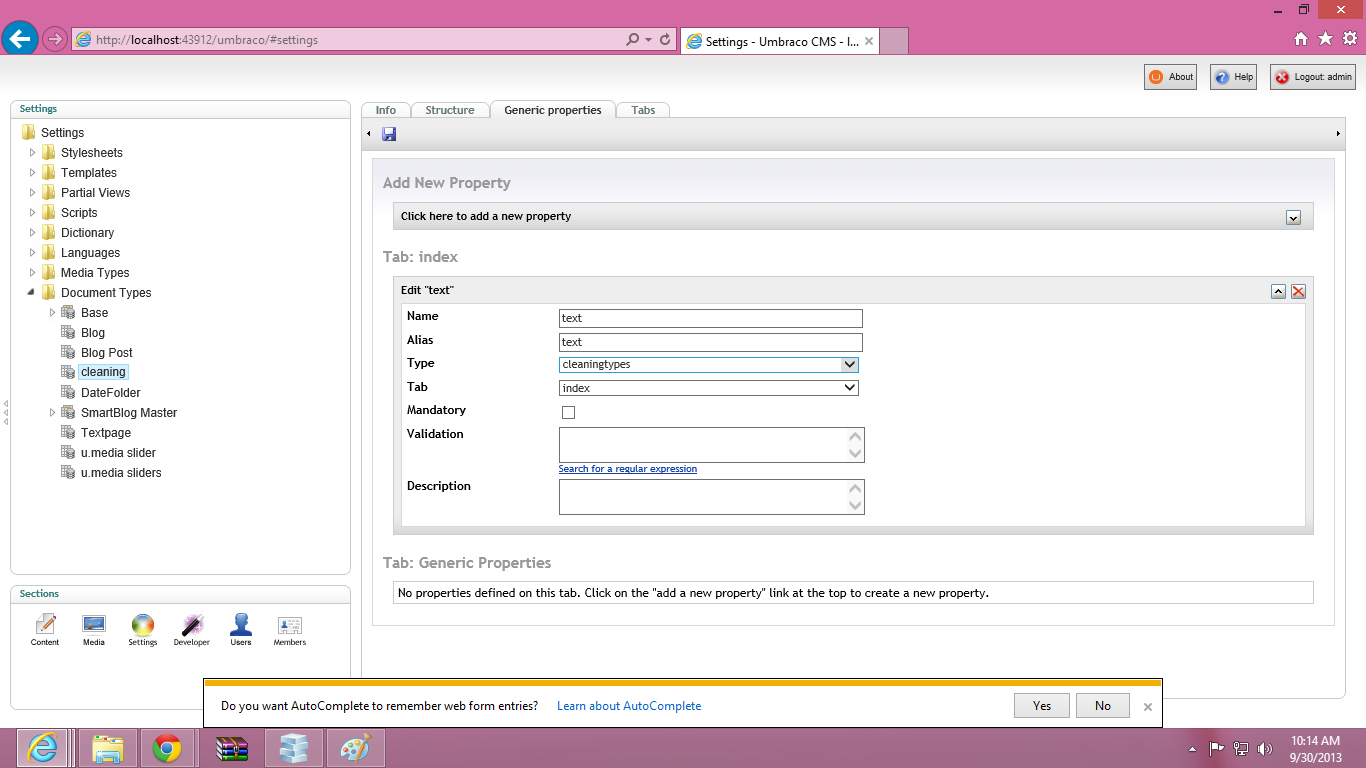Select the Settings - Umbraco CMS browser tab
The width and height of the screenshot is (1366, 768).
coord(779,41)
